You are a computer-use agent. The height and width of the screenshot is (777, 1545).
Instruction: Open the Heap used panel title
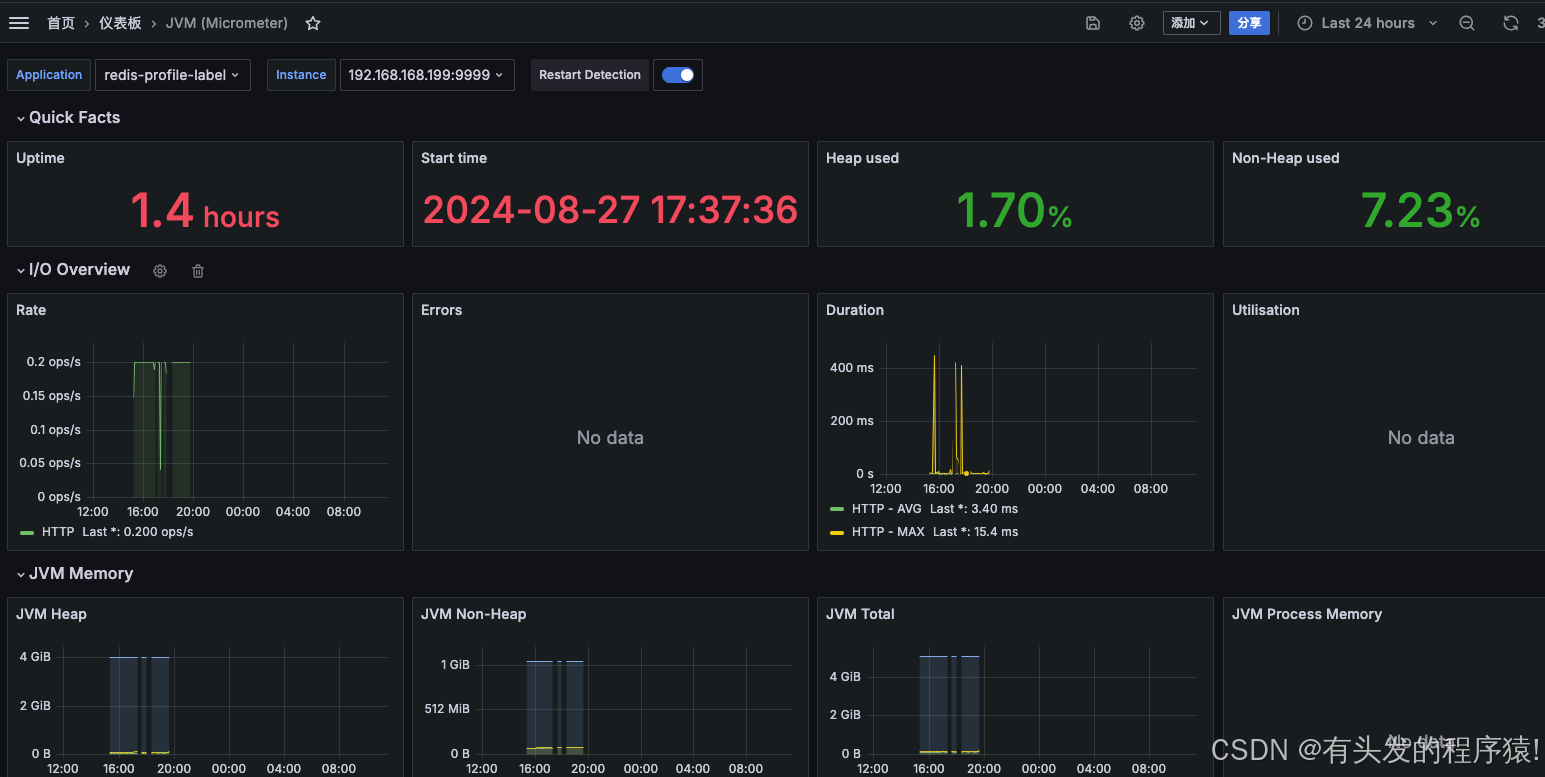[x=862, y=158]
